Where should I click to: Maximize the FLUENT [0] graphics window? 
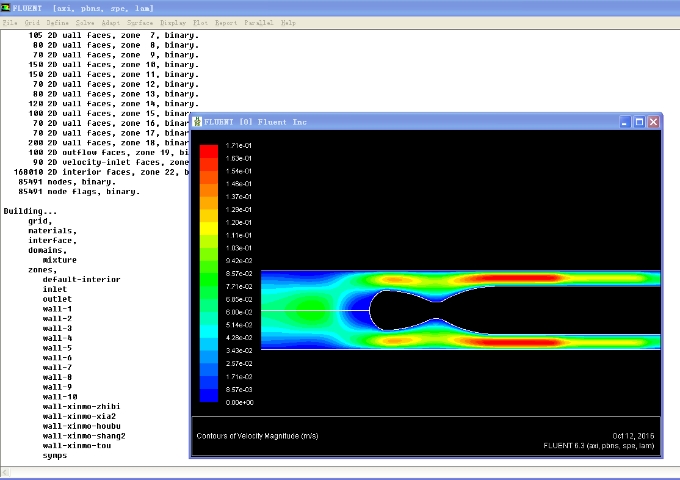(x=639, y=122)
